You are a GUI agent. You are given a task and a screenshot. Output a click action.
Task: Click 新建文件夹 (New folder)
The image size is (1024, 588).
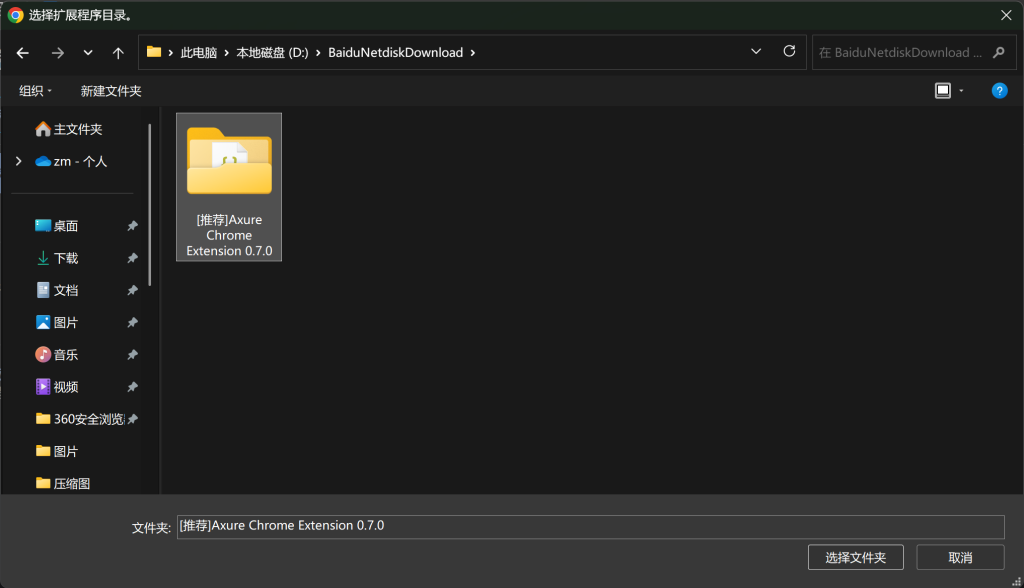click(x=111, y=91)
